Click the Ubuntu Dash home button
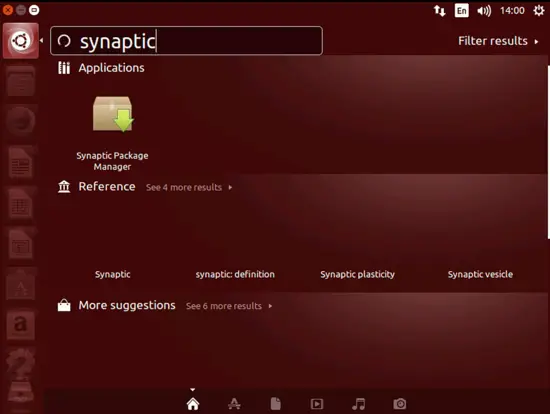The width and height of the screenshot is (550, 414). coord(21,41)
